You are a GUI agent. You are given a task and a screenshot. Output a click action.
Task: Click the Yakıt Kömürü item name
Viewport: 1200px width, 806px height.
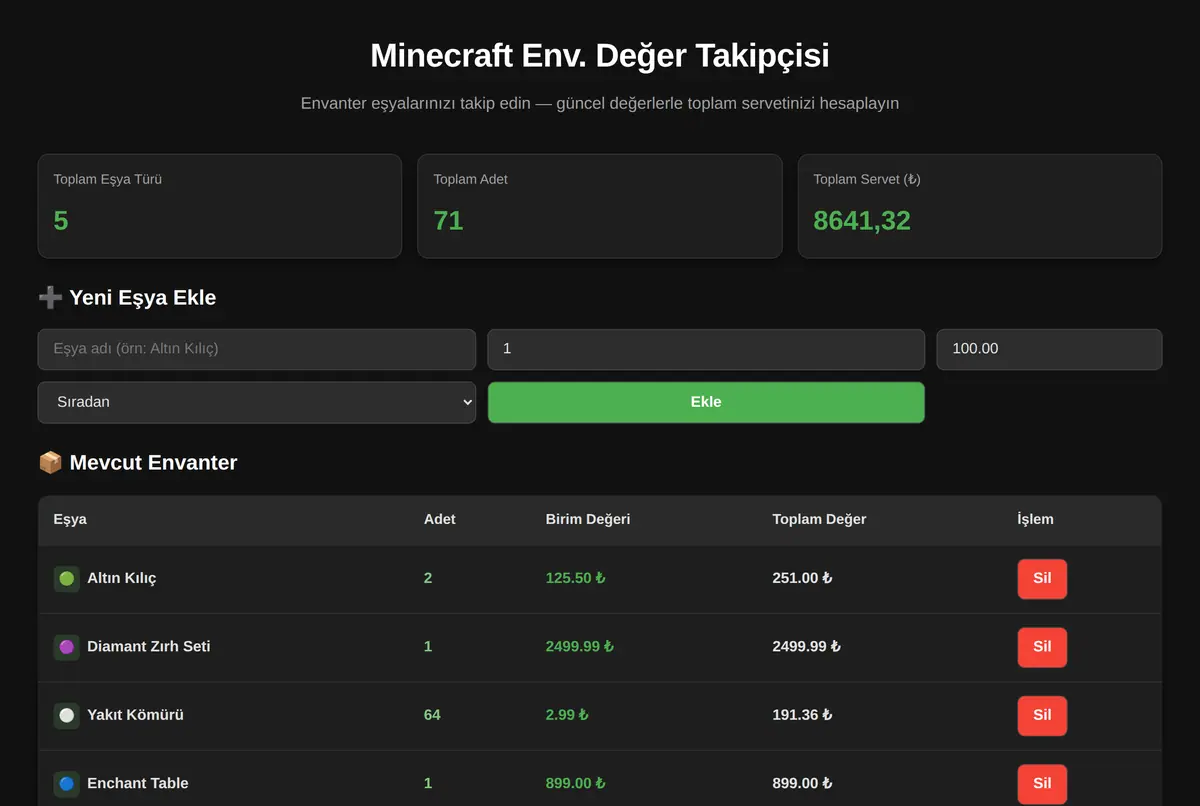(135, 715)
